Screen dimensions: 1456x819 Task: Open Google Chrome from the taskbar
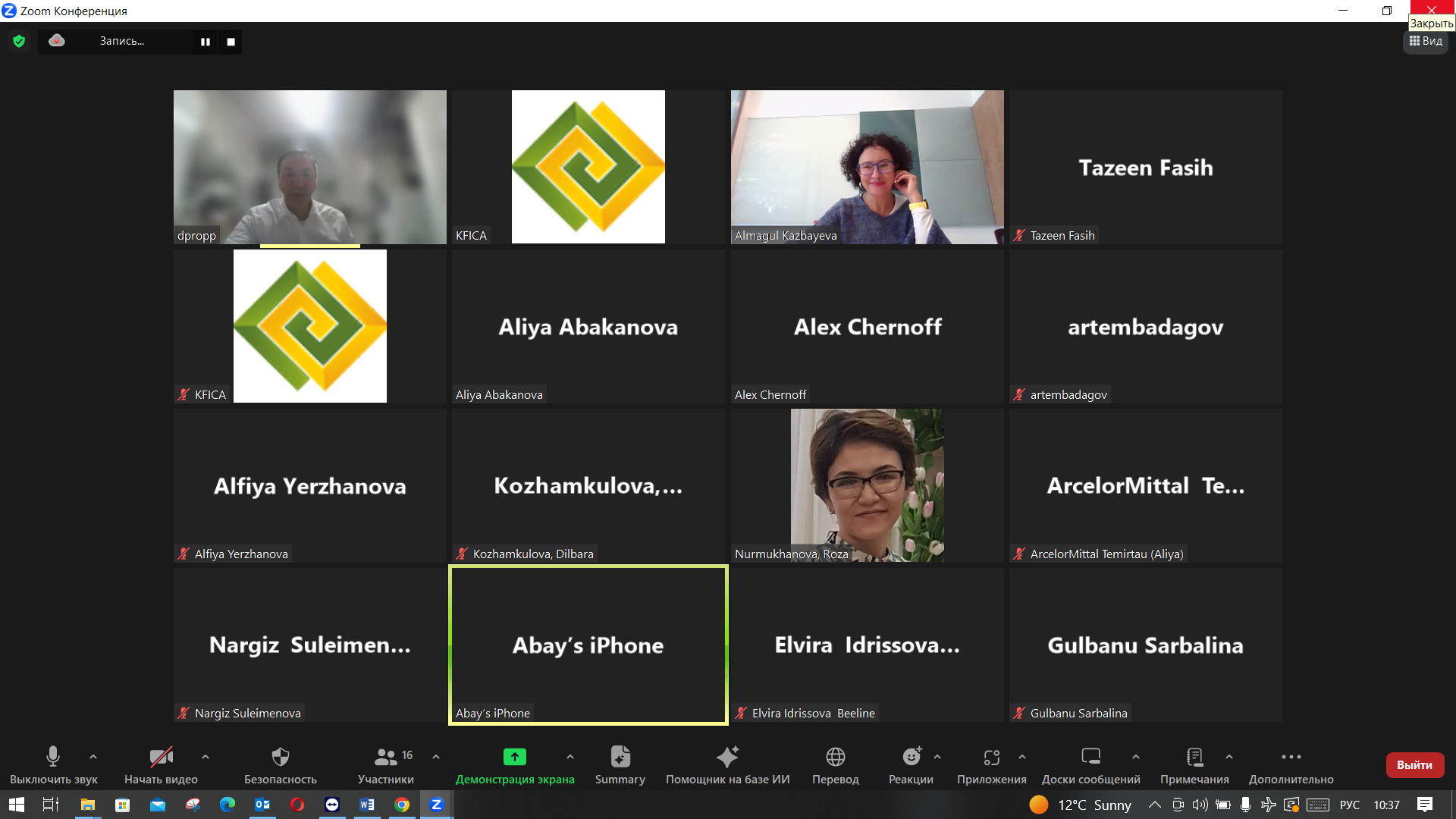402,805
